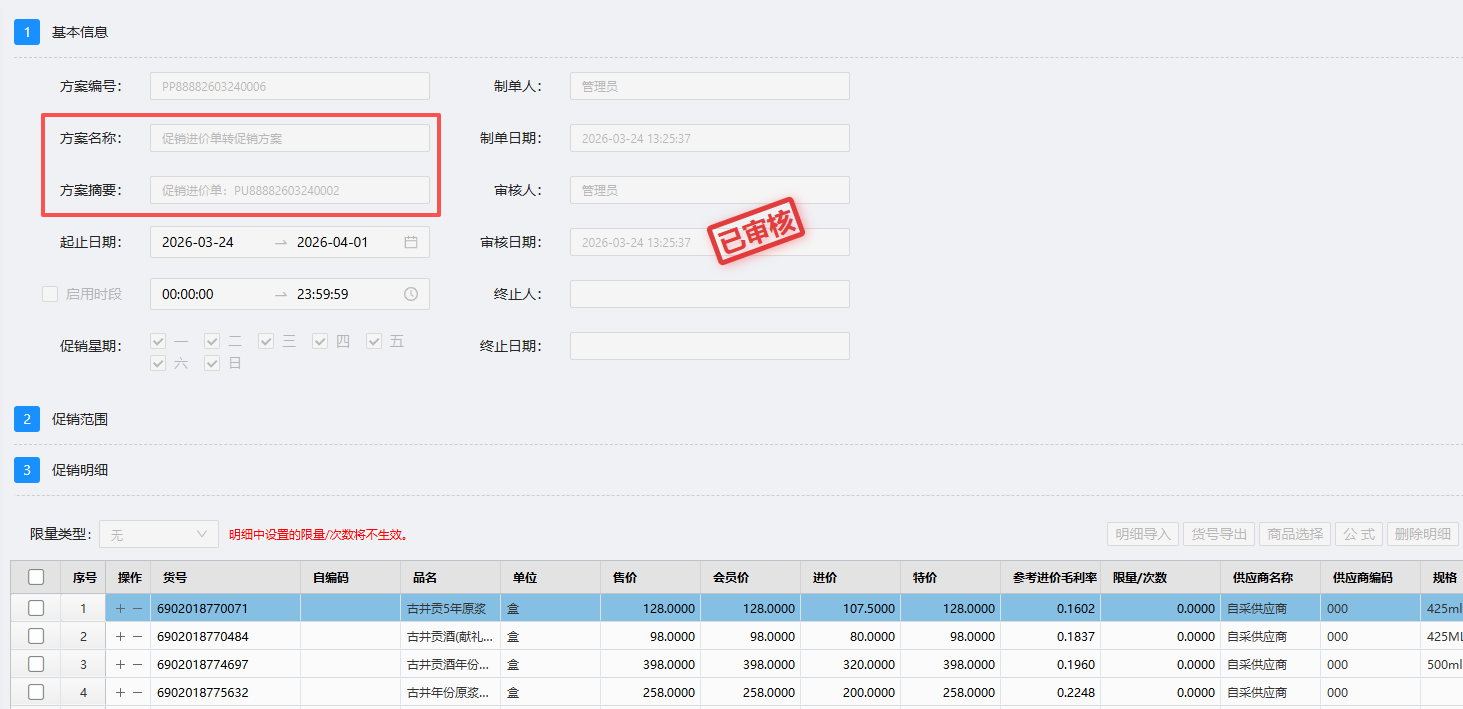Click the 已审核 red stamp
The height and width of the screenshot is (709, 1463).
click(x=757, y=231)
